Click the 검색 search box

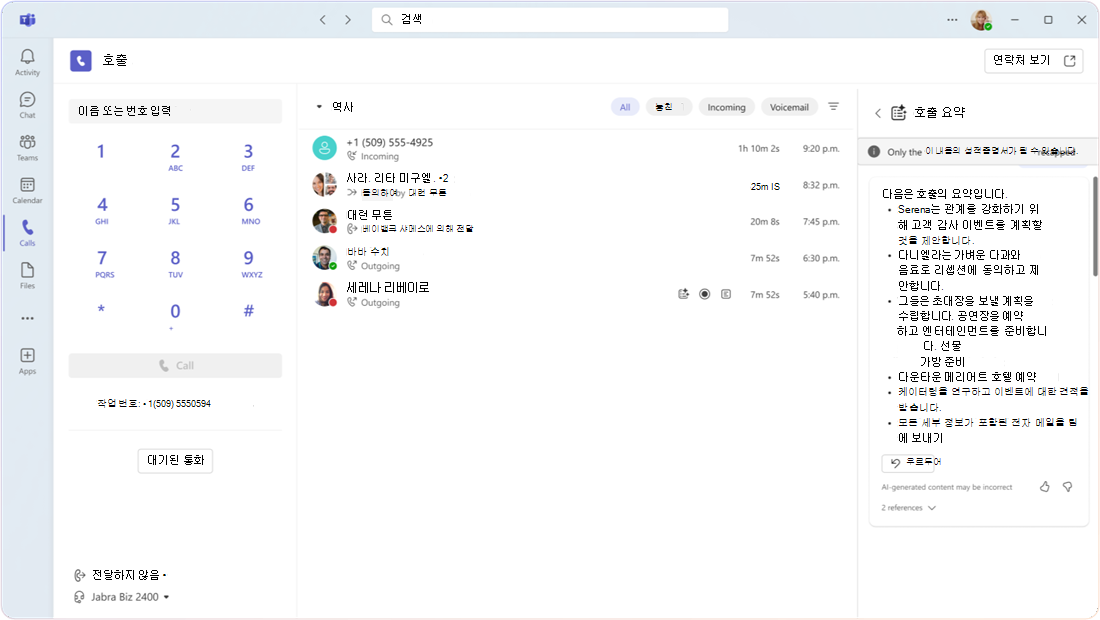550,20
